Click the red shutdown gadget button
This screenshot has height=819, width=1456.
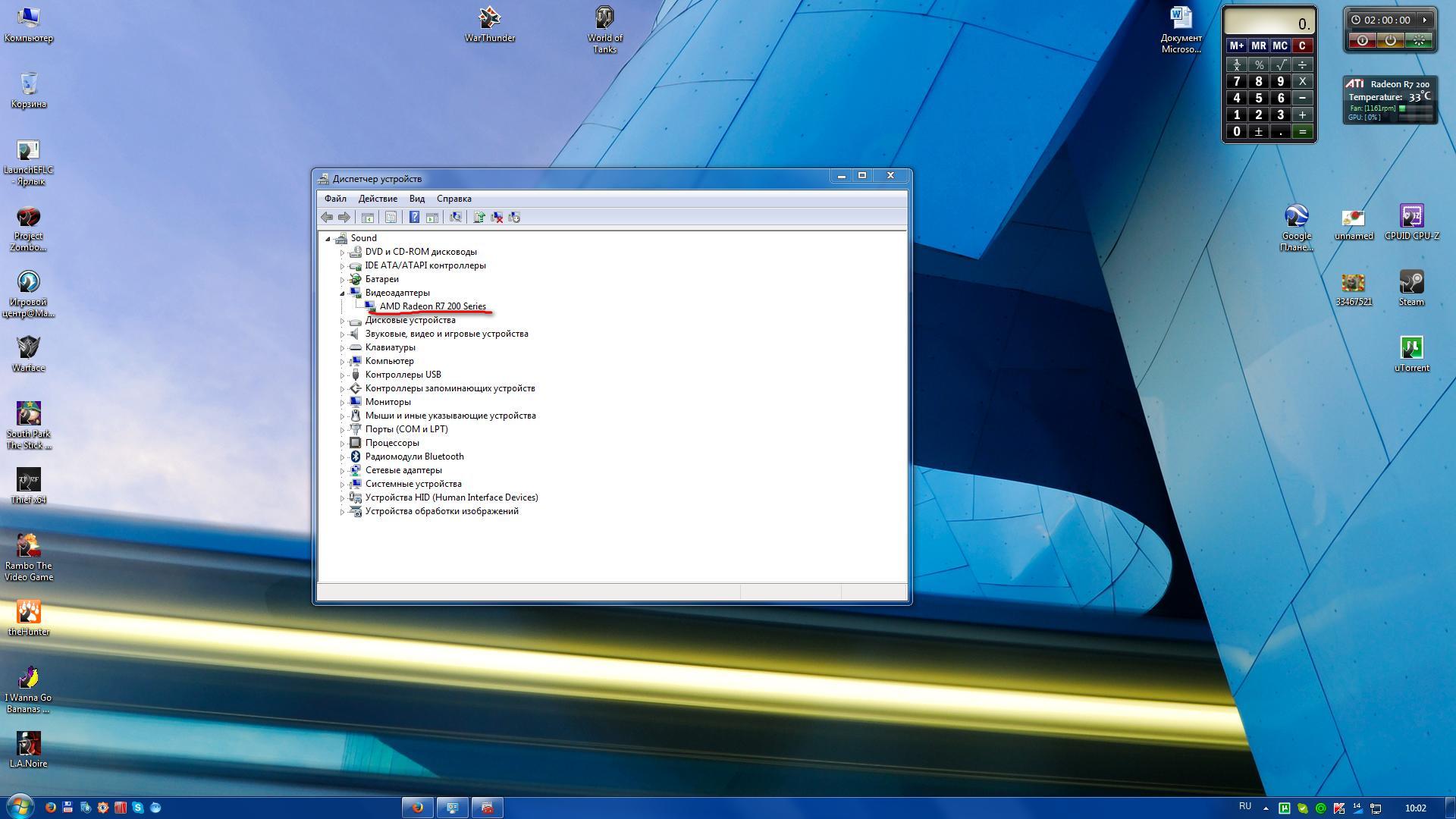pos(1363,41)
